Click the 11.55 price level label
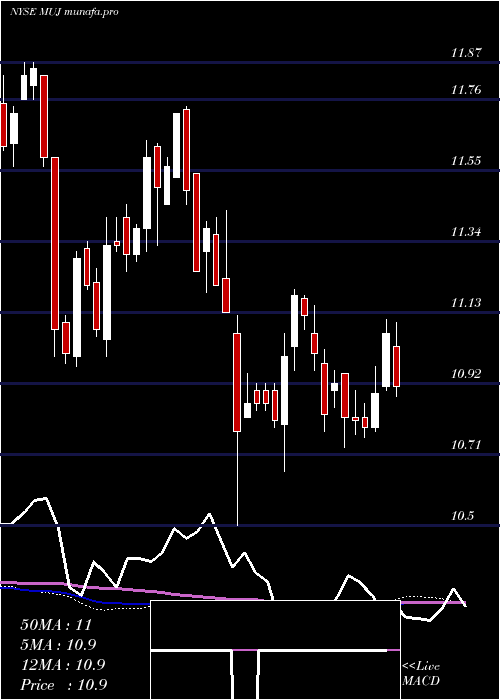 (466, 161)
